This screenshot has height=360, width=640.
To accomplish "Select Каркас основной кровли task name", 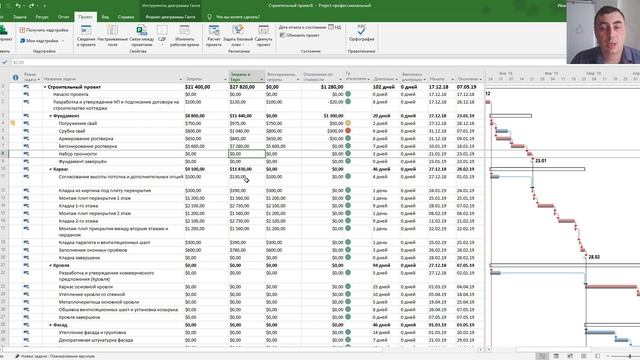I will 86,287.
